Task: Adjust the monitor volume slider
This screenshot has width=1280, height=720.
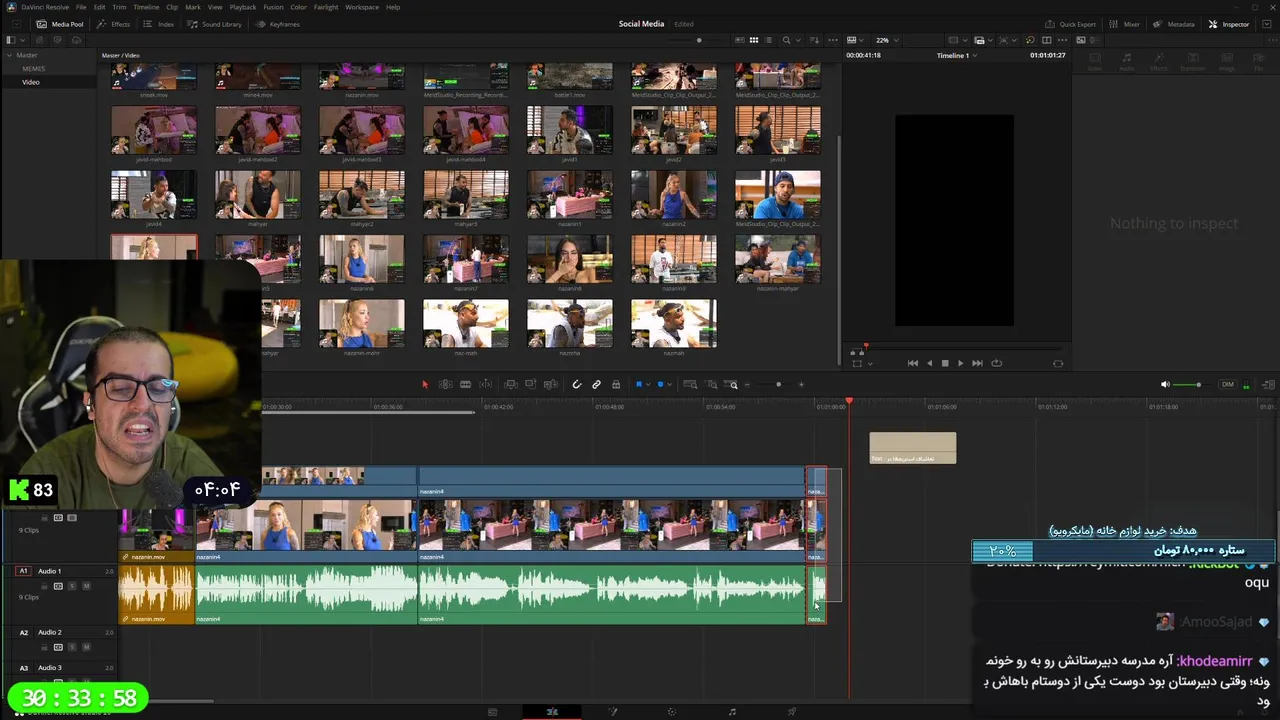Action: click(x=1198, y=384)
